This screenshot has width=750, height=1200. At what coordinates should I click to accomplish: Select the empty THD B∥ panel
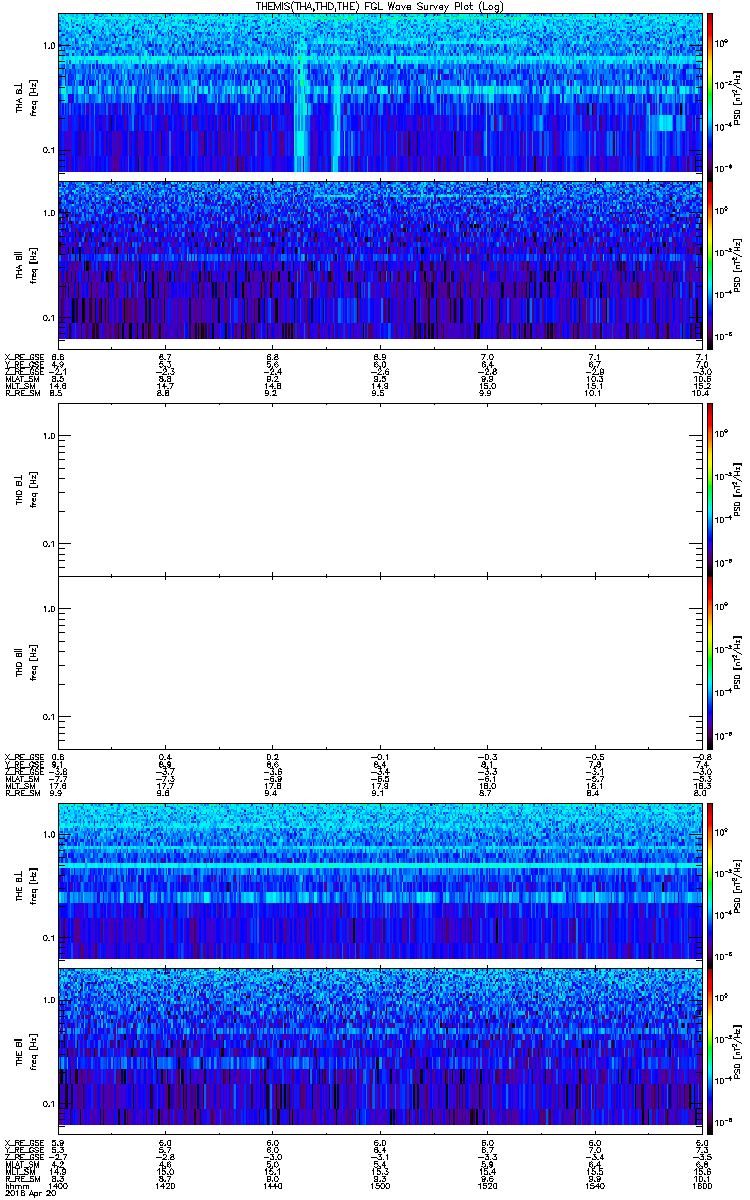tap(380, 662)
